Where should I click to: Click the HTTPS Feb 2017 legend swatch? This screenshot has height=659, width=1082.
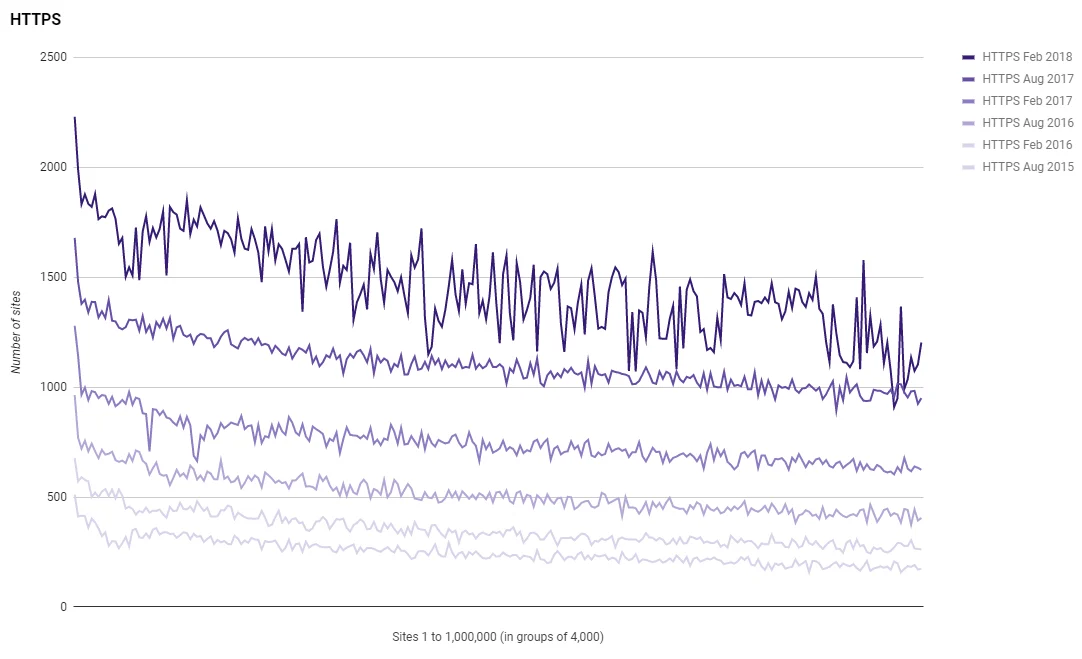click(x=968, y=101)
